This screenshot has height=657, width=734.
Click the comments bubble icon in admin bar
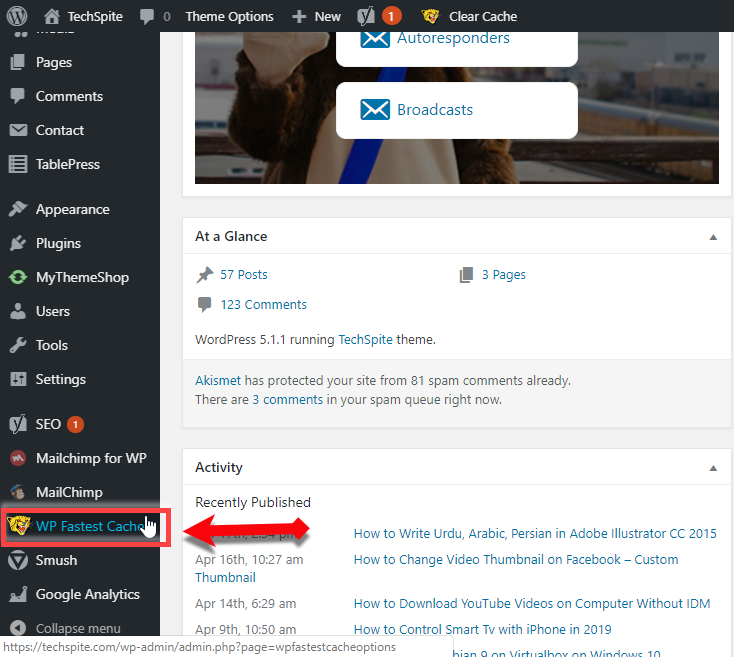click(148, 16)
